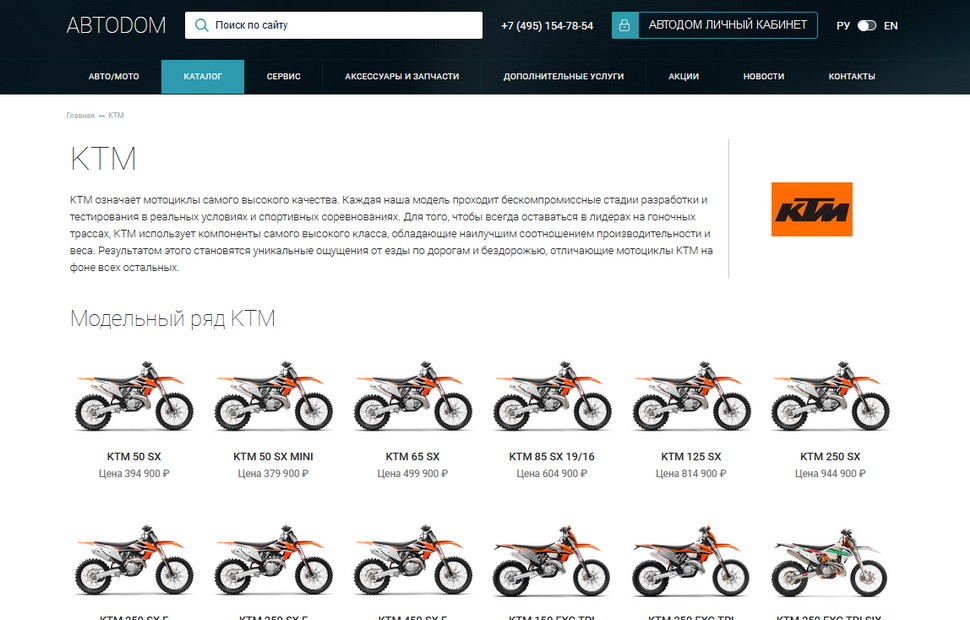Click the 'KTM 50 SX' model title
The width and height of the screenshot is (970, 620).
pyautogui.click(x=134, y=457)
